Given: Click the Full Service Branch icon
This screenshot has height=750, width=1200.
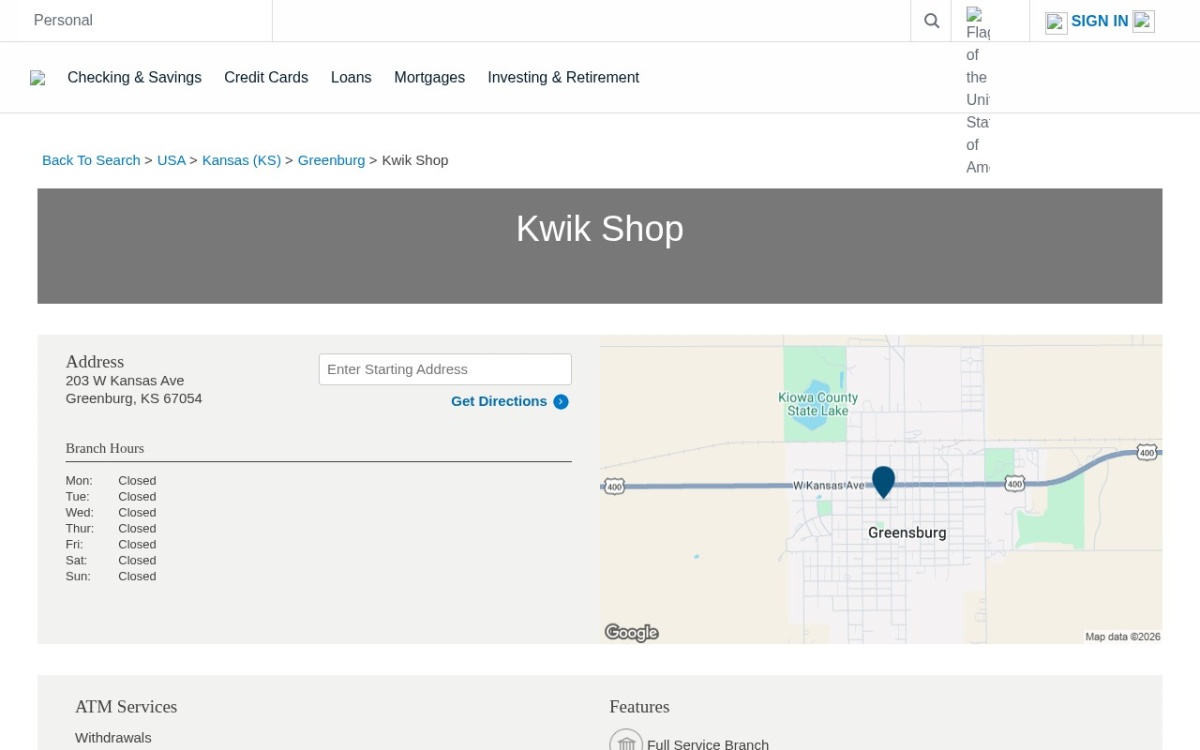Looking at the screenshot, I should 626,742.
